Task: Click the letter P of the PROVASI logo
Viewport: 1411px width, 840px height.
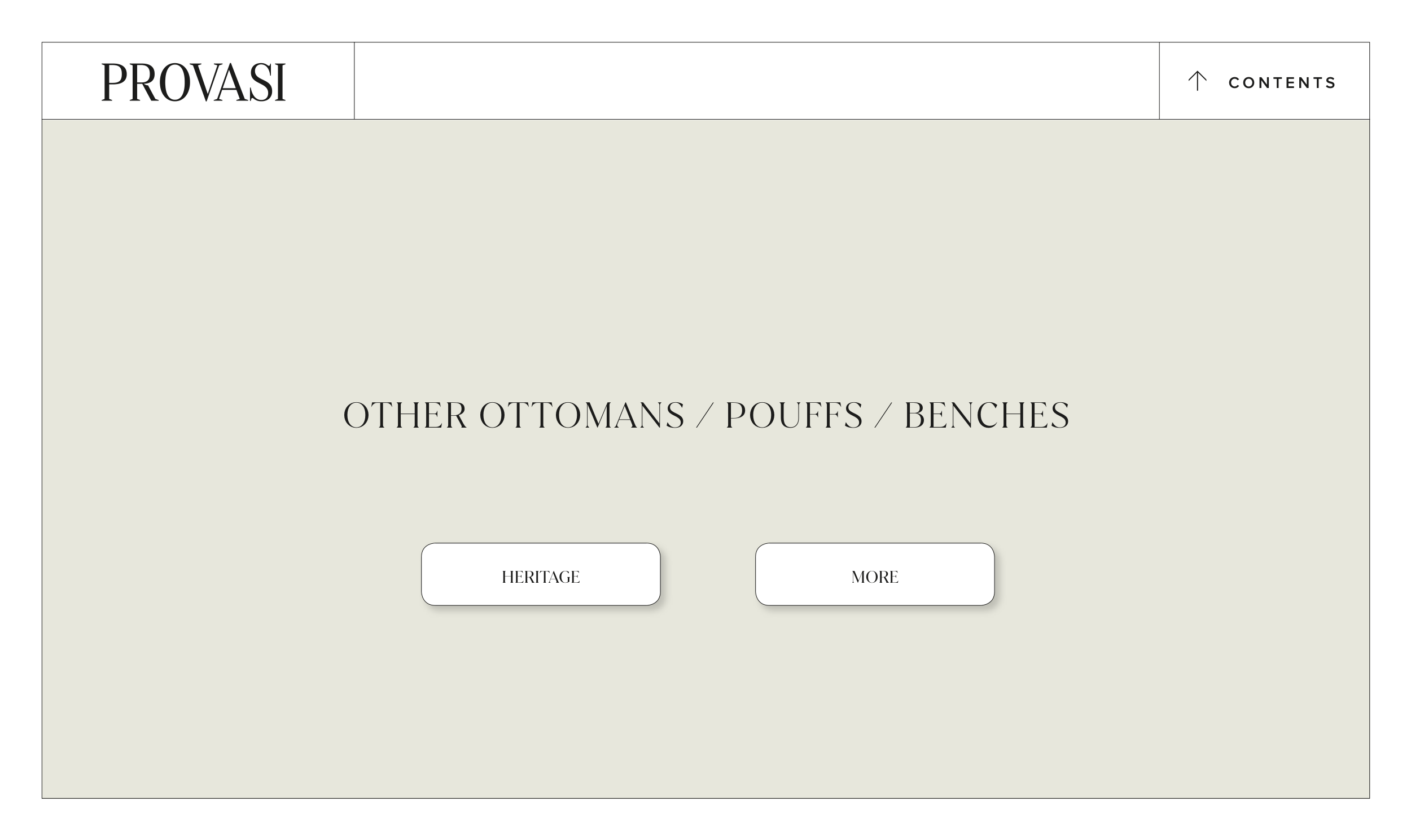Action: click(115, 82)
